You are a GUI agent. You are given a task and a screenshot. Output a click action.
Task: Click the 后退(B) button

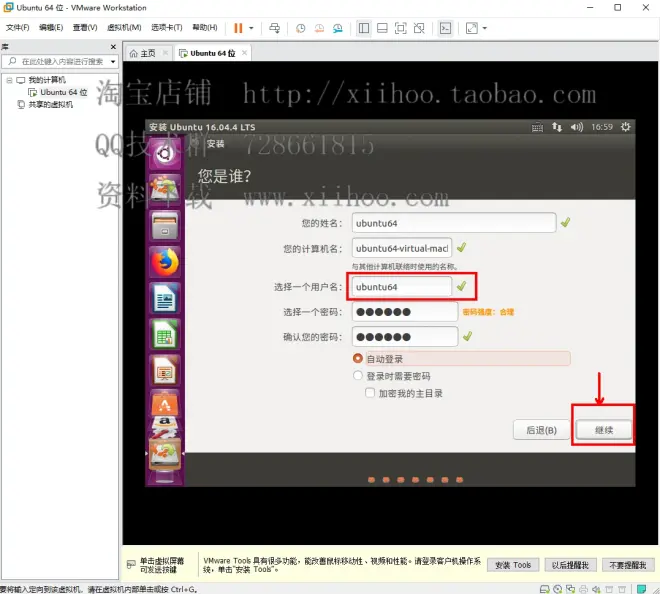541,430
